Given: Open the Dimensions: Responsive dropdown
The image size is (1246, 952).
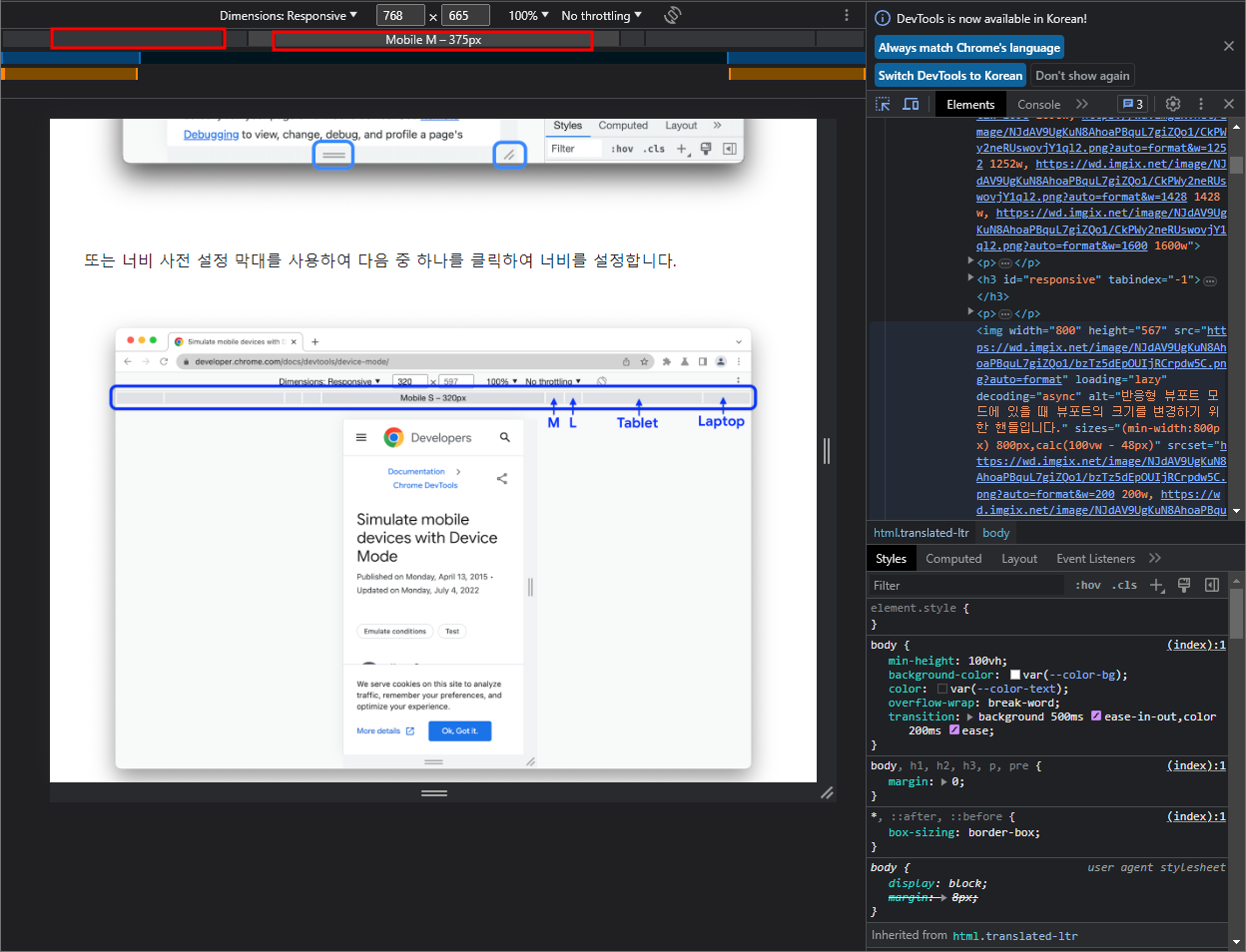Looking at the screenshot, I should (x=288, y=15).
